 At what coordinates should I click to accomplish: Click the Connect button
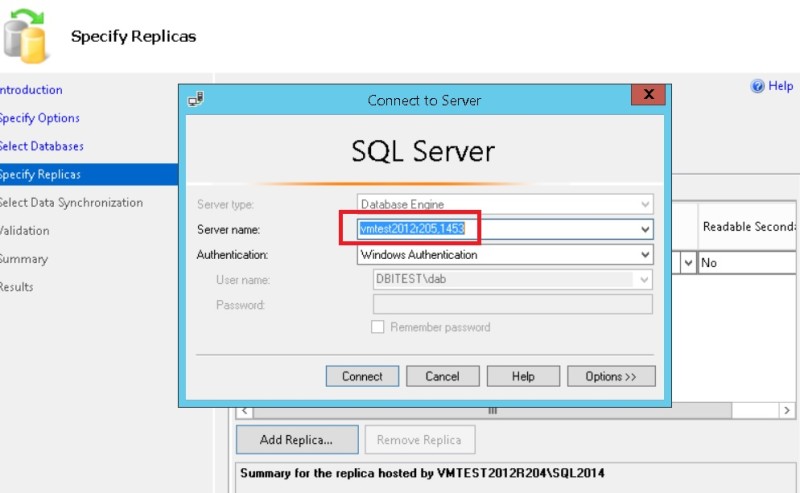point(362,376)
